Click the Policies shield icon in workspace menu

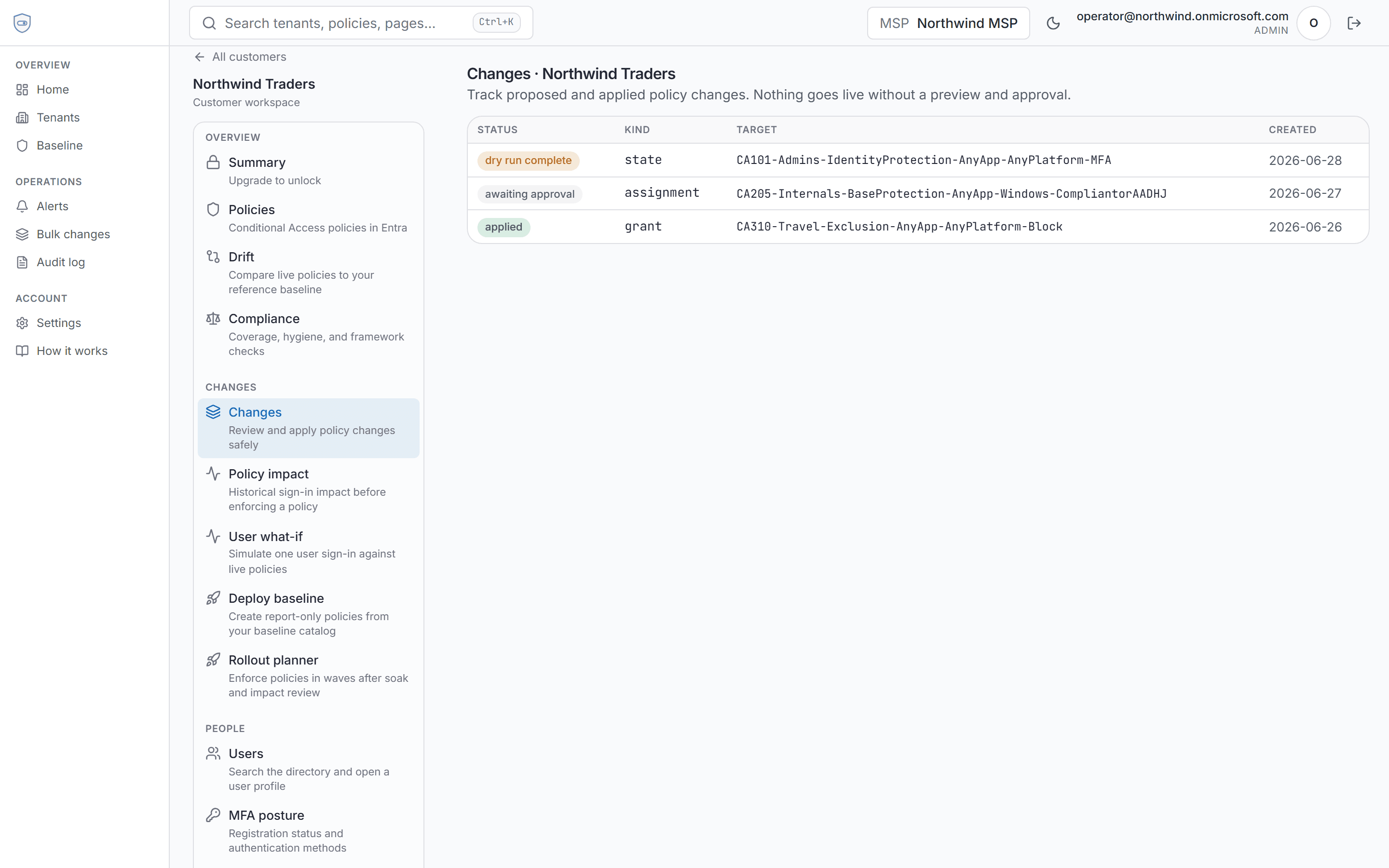pos(213,210)
